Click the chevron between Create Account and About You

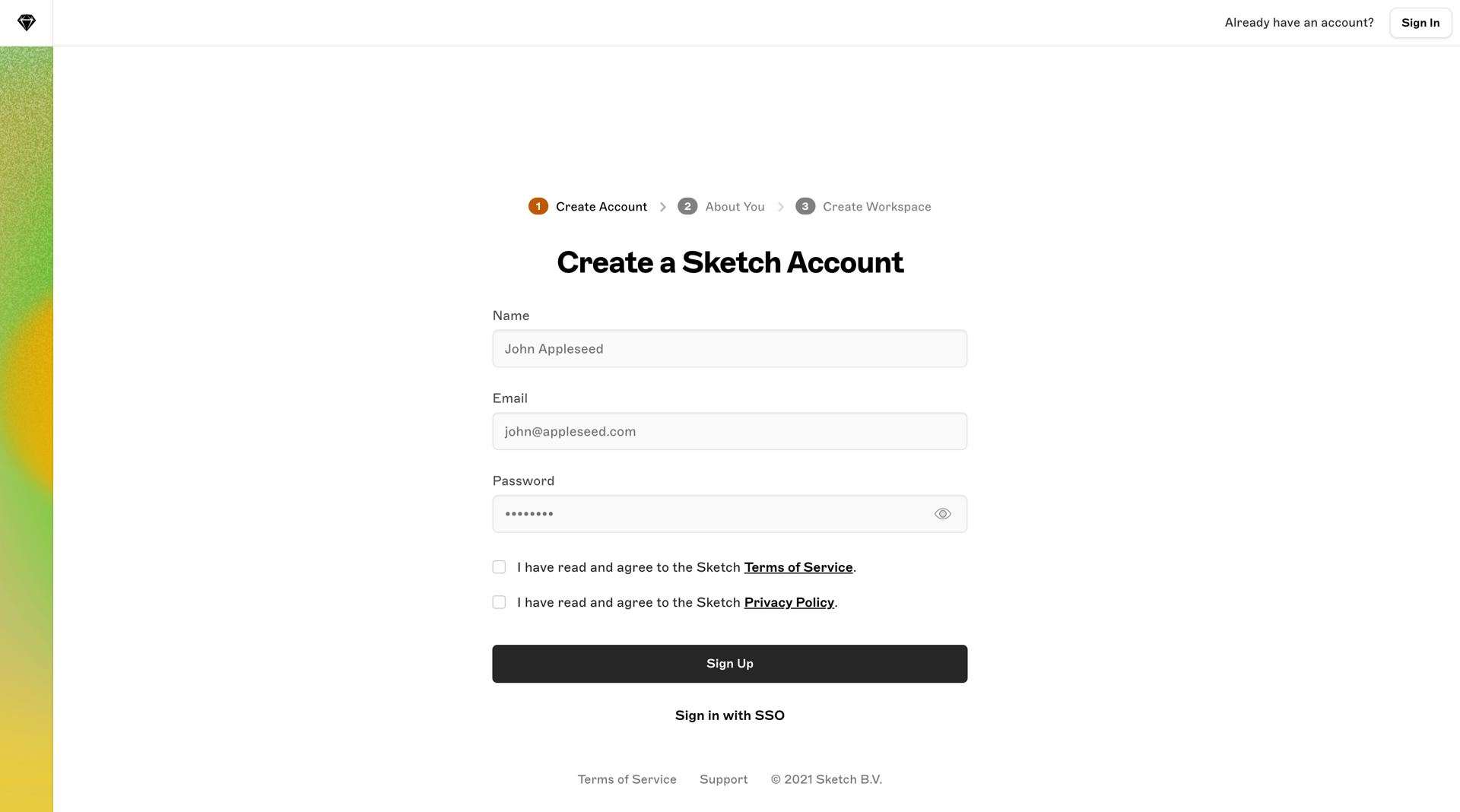pos(662,206)
